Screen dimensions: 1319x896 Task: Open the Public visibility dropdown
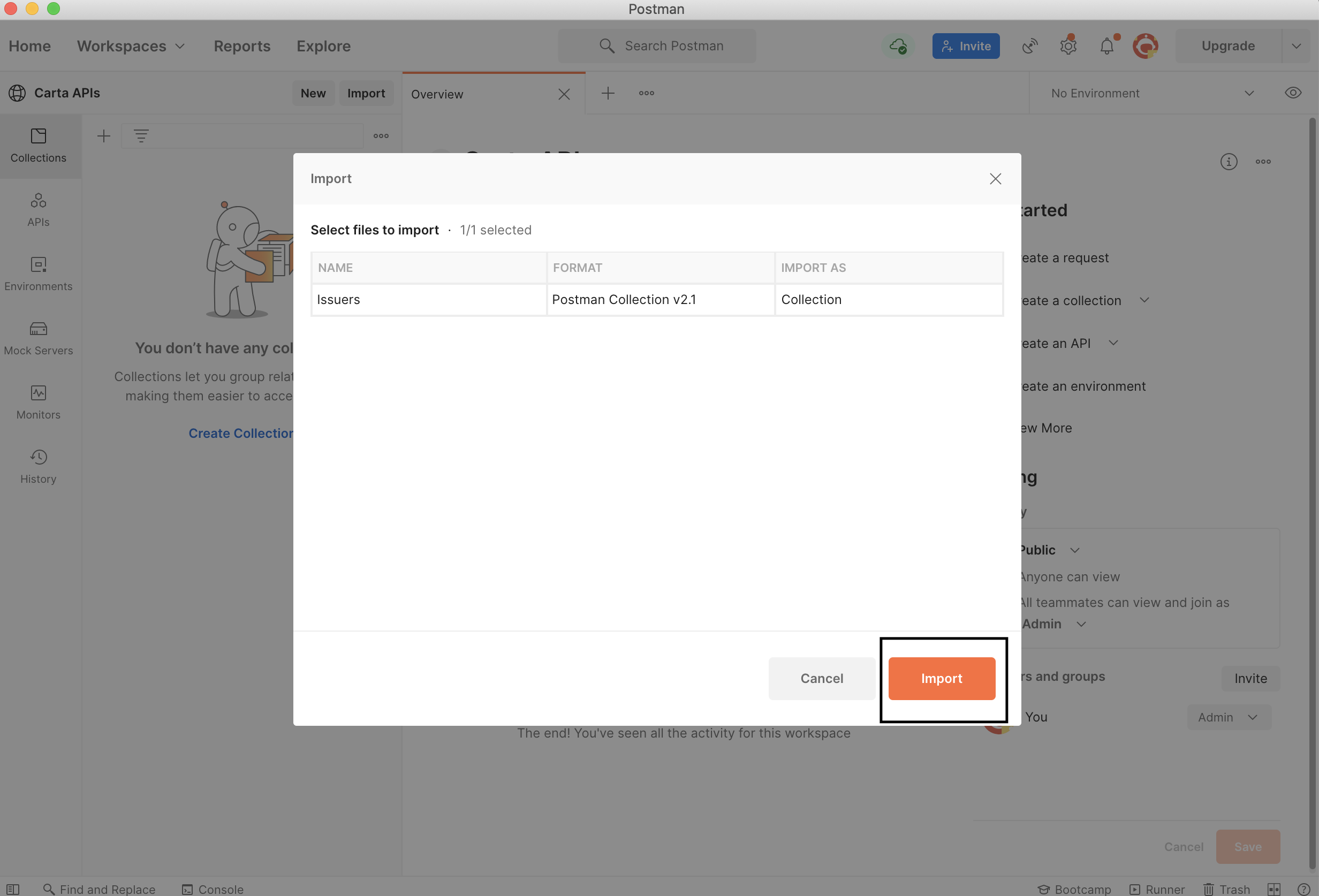tap(1049, 550)
